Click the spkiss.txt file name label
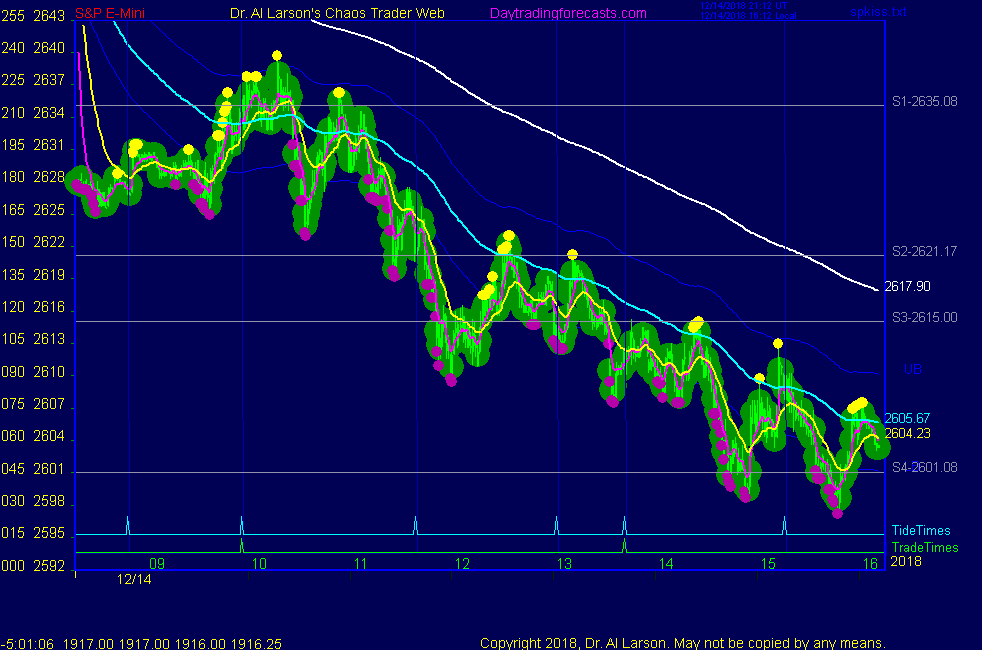This screenshot has height=650, width=982. click(878, 12)
